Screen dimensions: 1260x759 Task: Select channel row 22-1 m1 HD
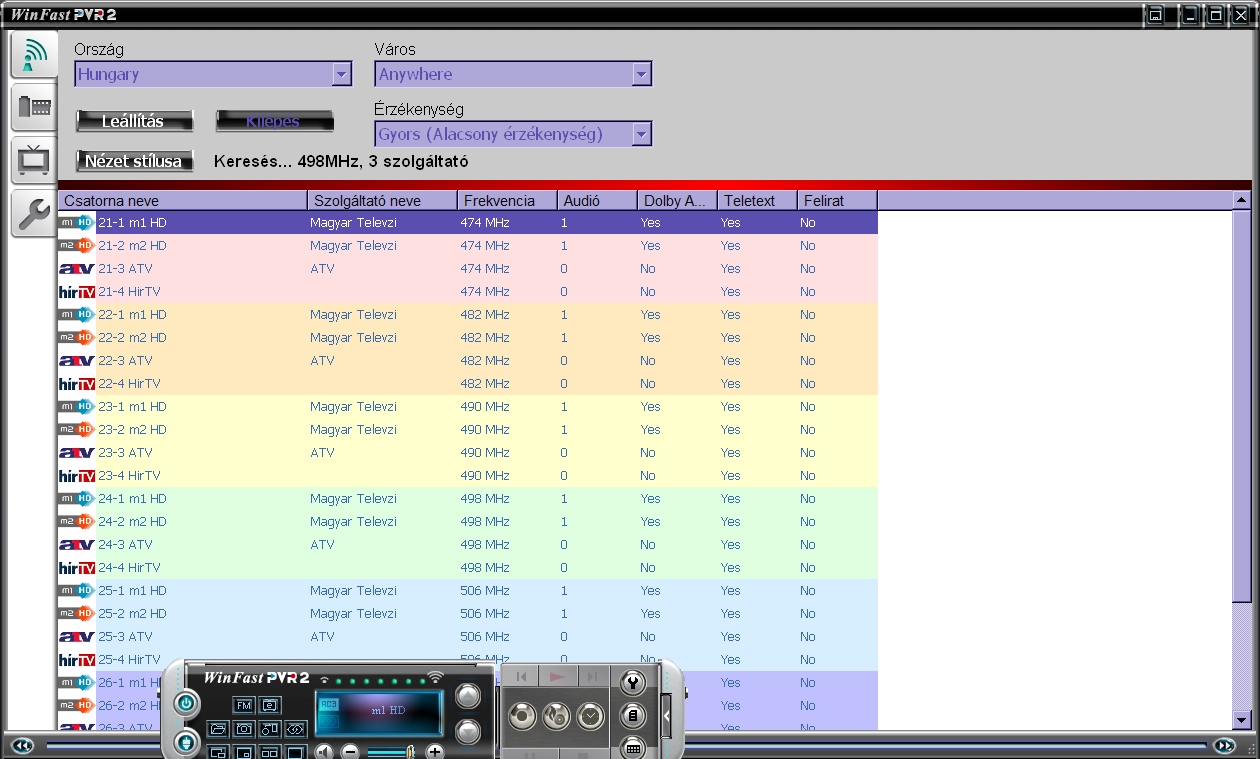tap(468, 314)
